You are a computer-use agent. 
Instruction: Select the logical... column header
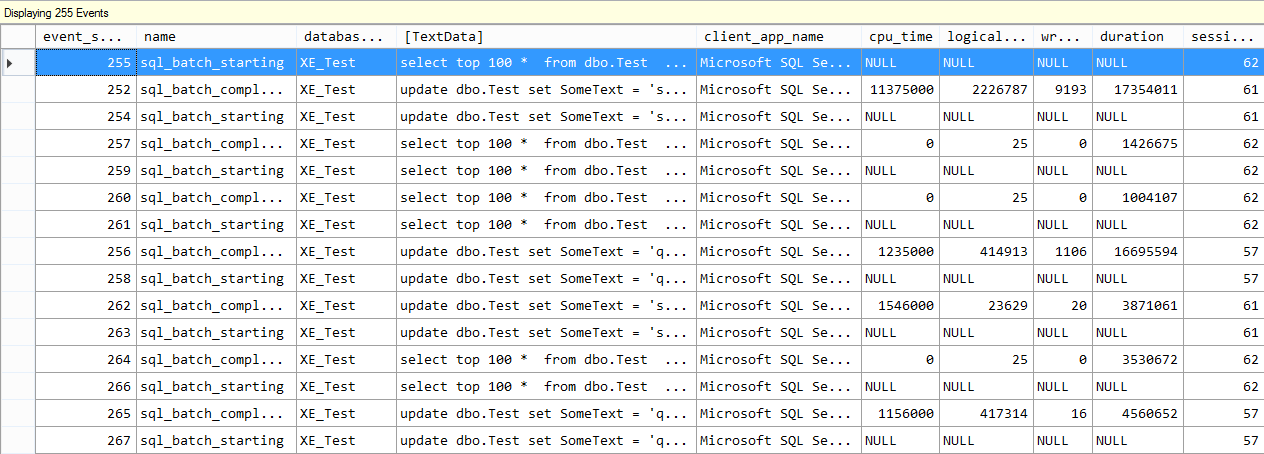pyautogui.click(x=985, y=36)
